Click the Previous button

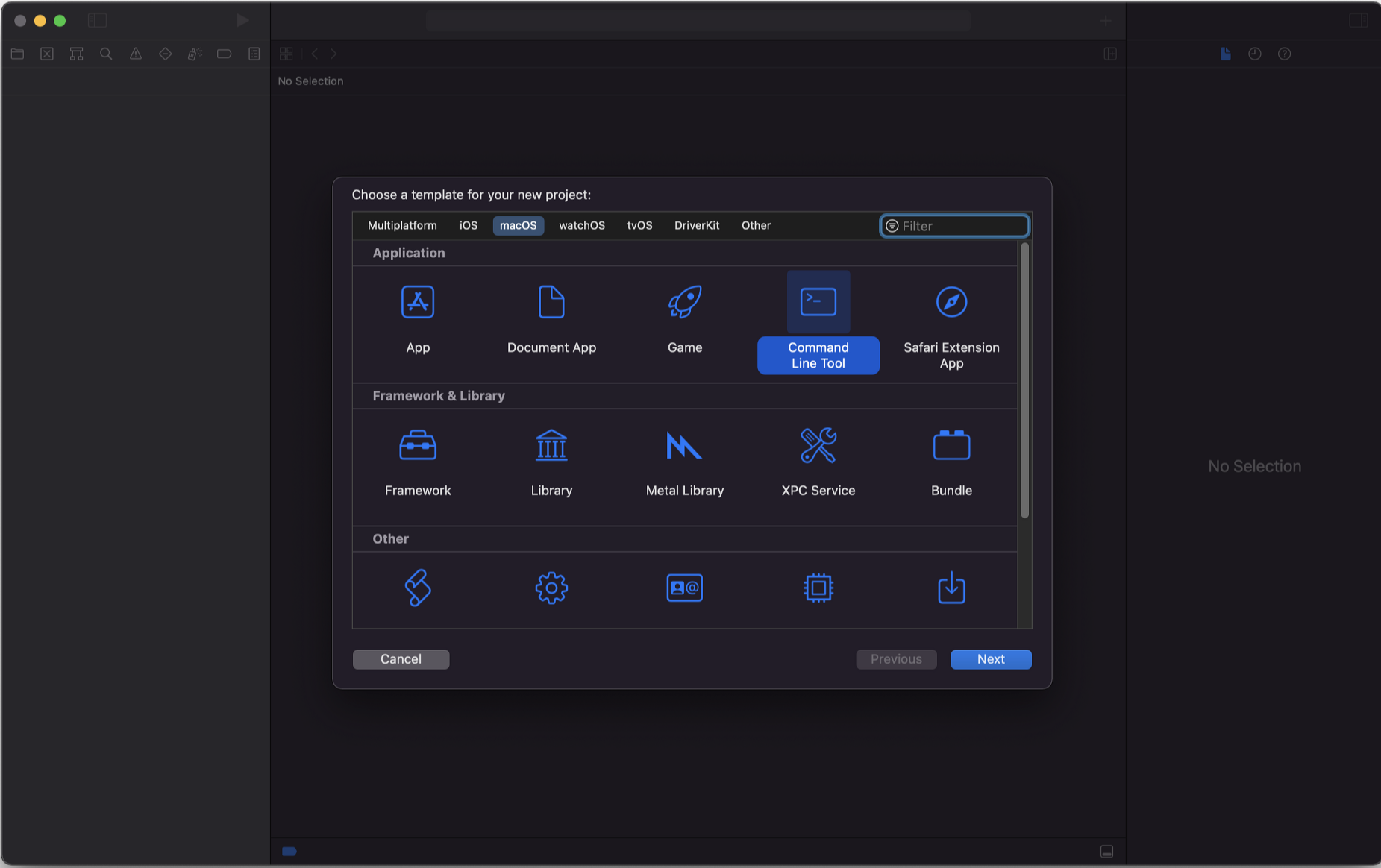point(896,659)
